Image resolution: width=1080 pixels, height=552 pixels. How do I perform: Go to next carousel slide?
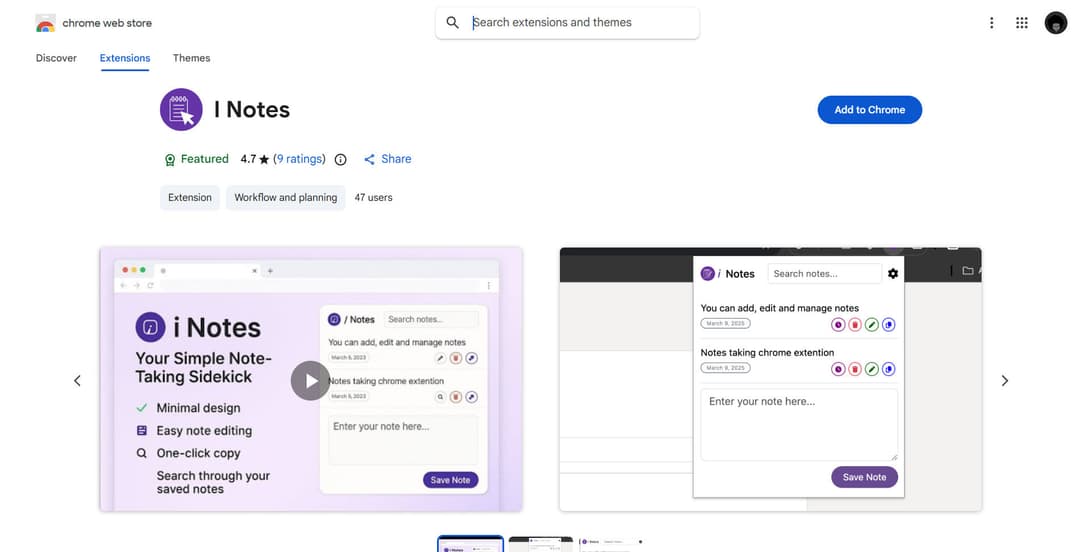1004,380
